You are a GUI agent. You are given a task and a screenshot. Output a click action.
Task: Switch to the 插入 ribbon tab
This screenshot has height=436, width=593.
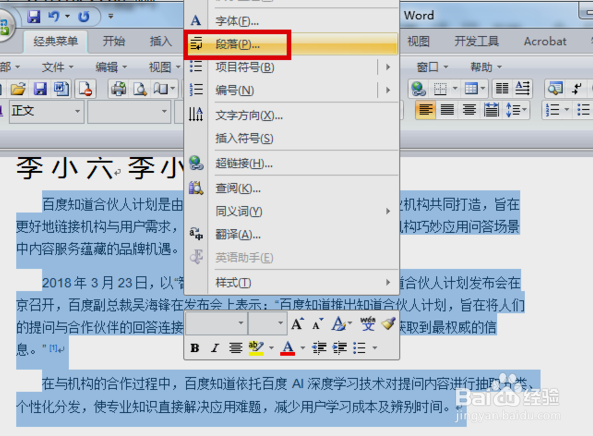(161, 41)
